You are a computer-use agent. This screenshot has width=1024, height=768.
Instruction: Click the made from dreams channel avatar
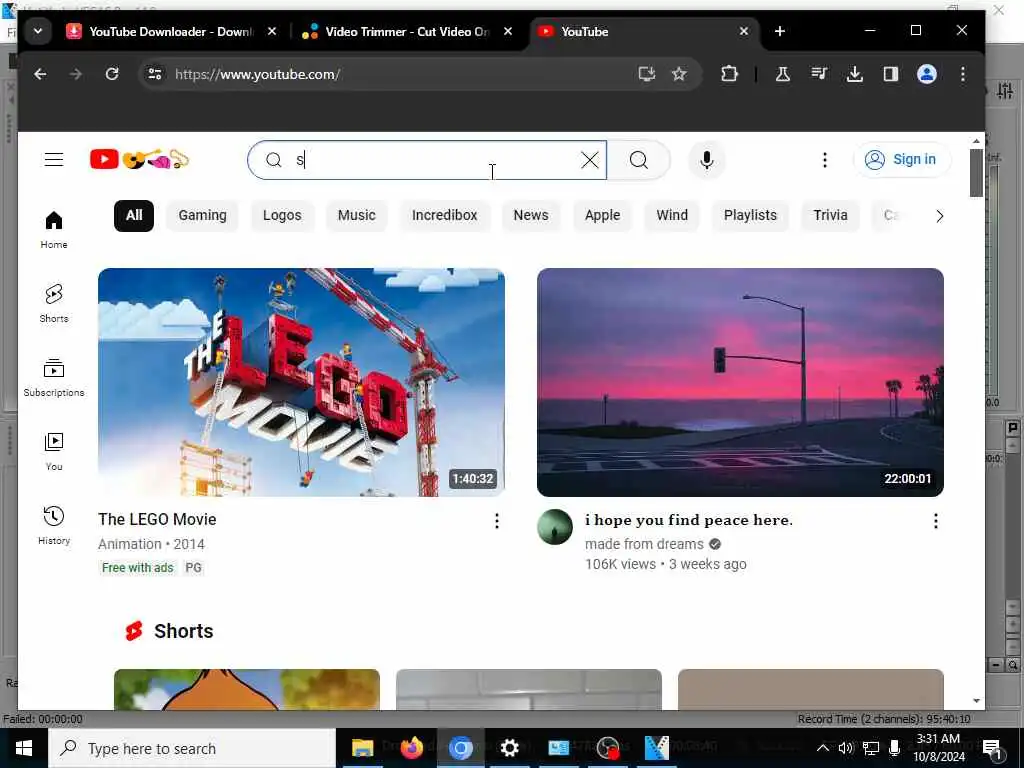[x=554, y=527]
